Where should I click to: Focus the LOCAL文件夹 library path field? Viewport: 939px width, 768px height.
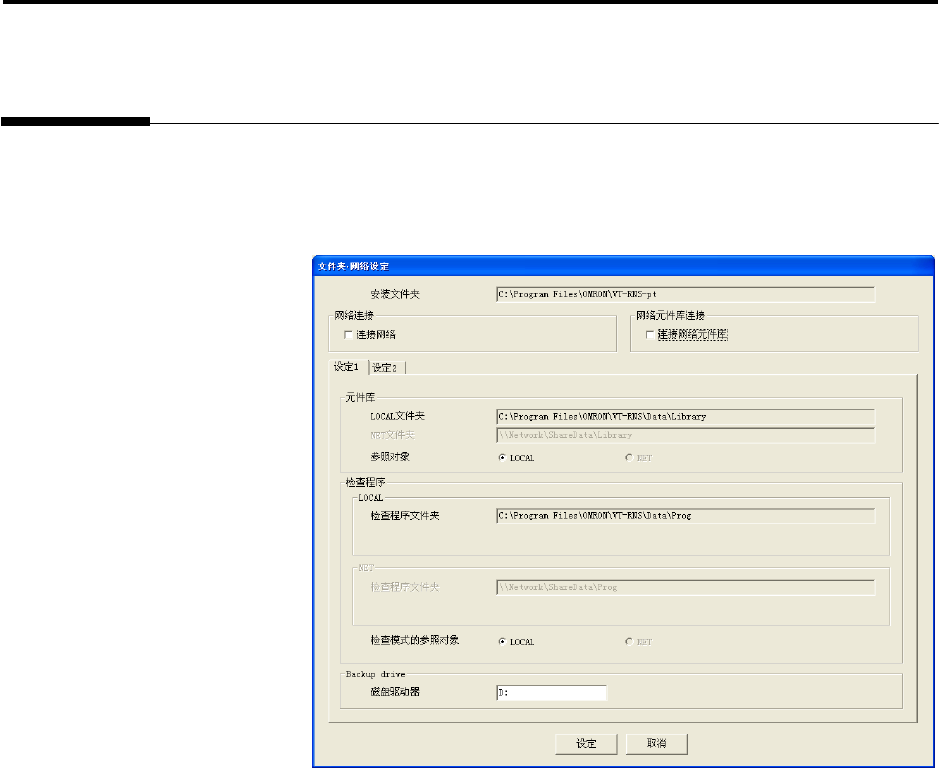[x=685, y=416]
